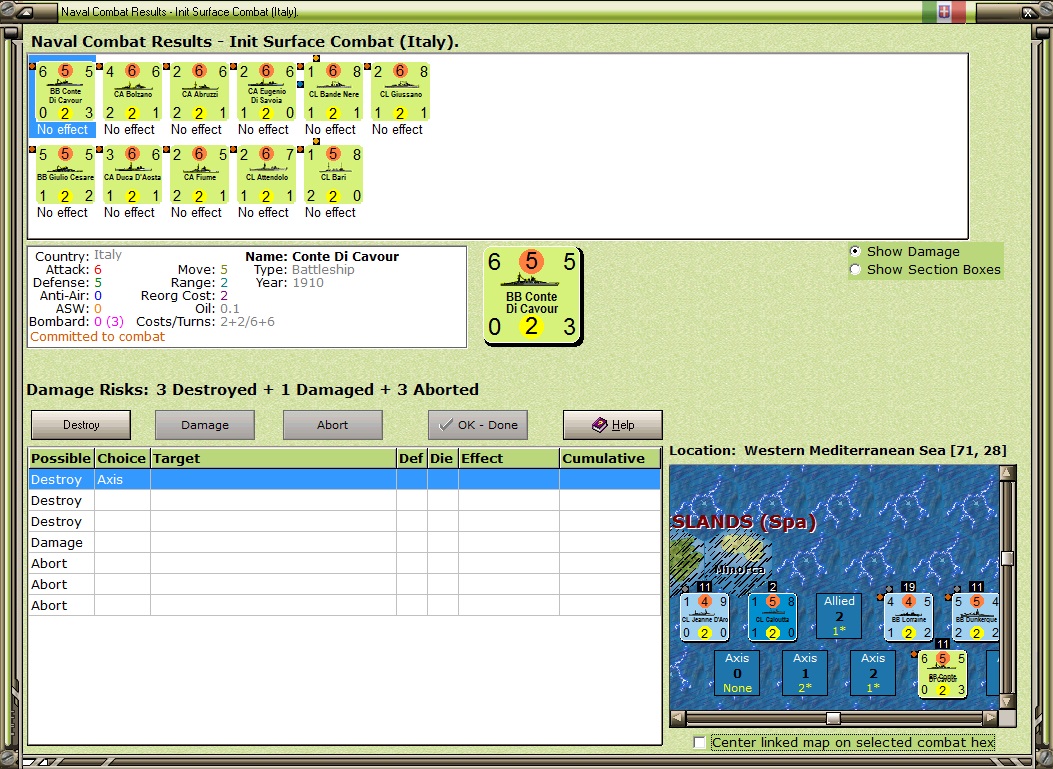
Task: Select the CL Attendolo unit counter
Action: pos(267,175)
